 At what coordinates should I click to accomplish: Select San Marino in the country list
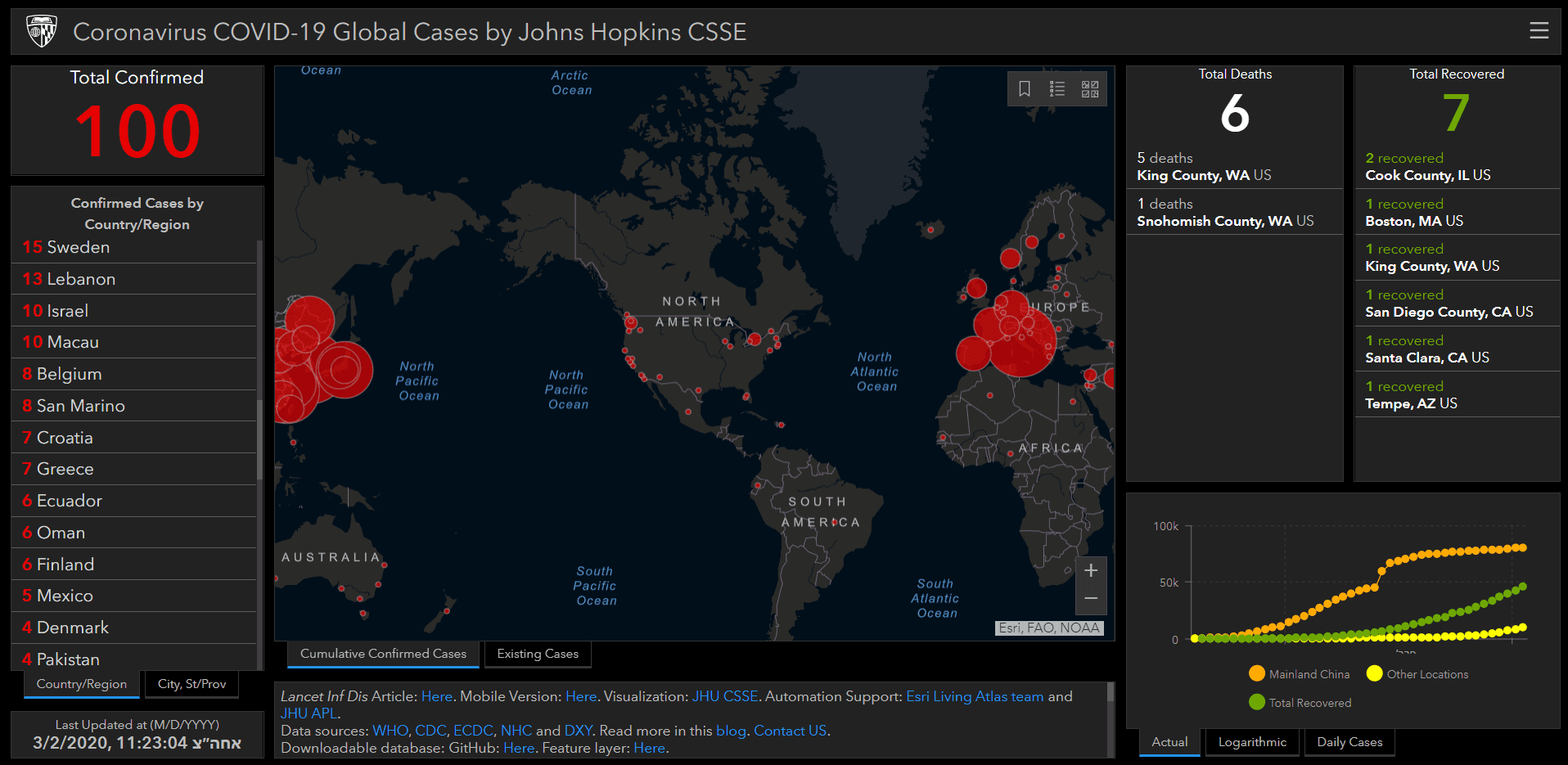click(134, 406)
